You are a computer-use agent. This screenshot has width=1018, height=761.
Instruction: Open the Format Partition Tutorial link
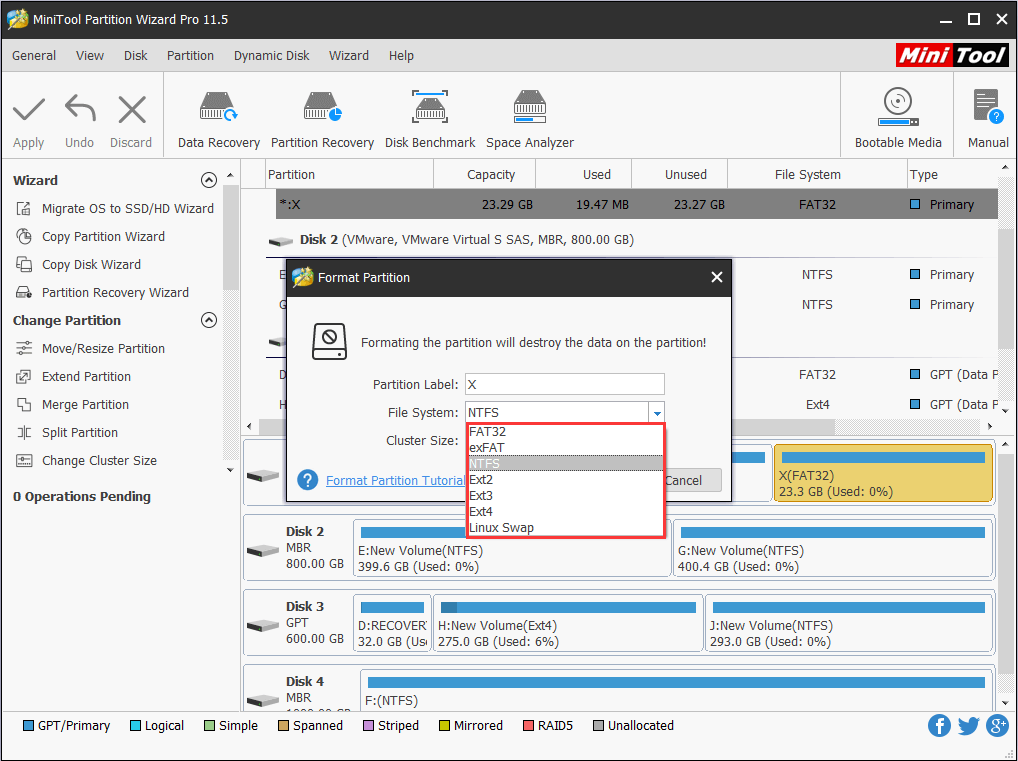coord(395,480)
